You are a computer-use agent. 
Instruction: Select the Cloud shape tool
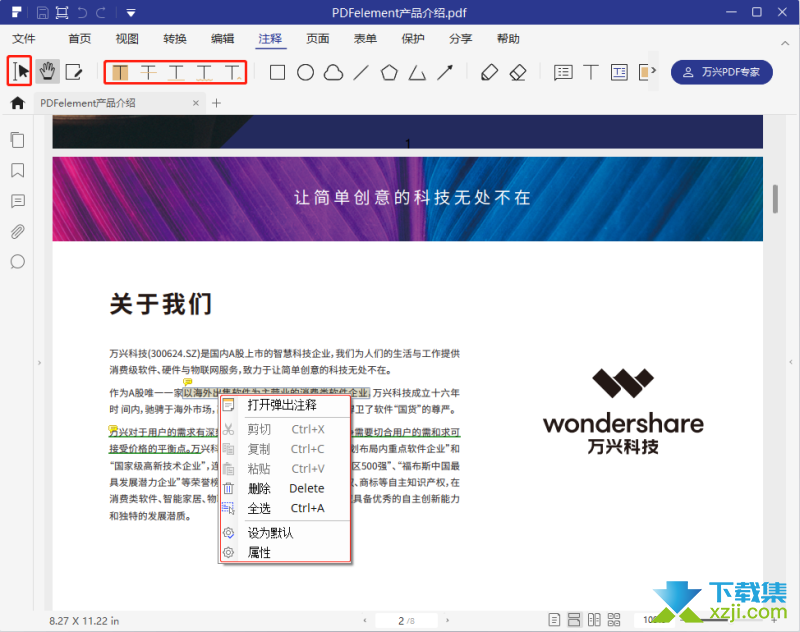[x=333, y=72]
